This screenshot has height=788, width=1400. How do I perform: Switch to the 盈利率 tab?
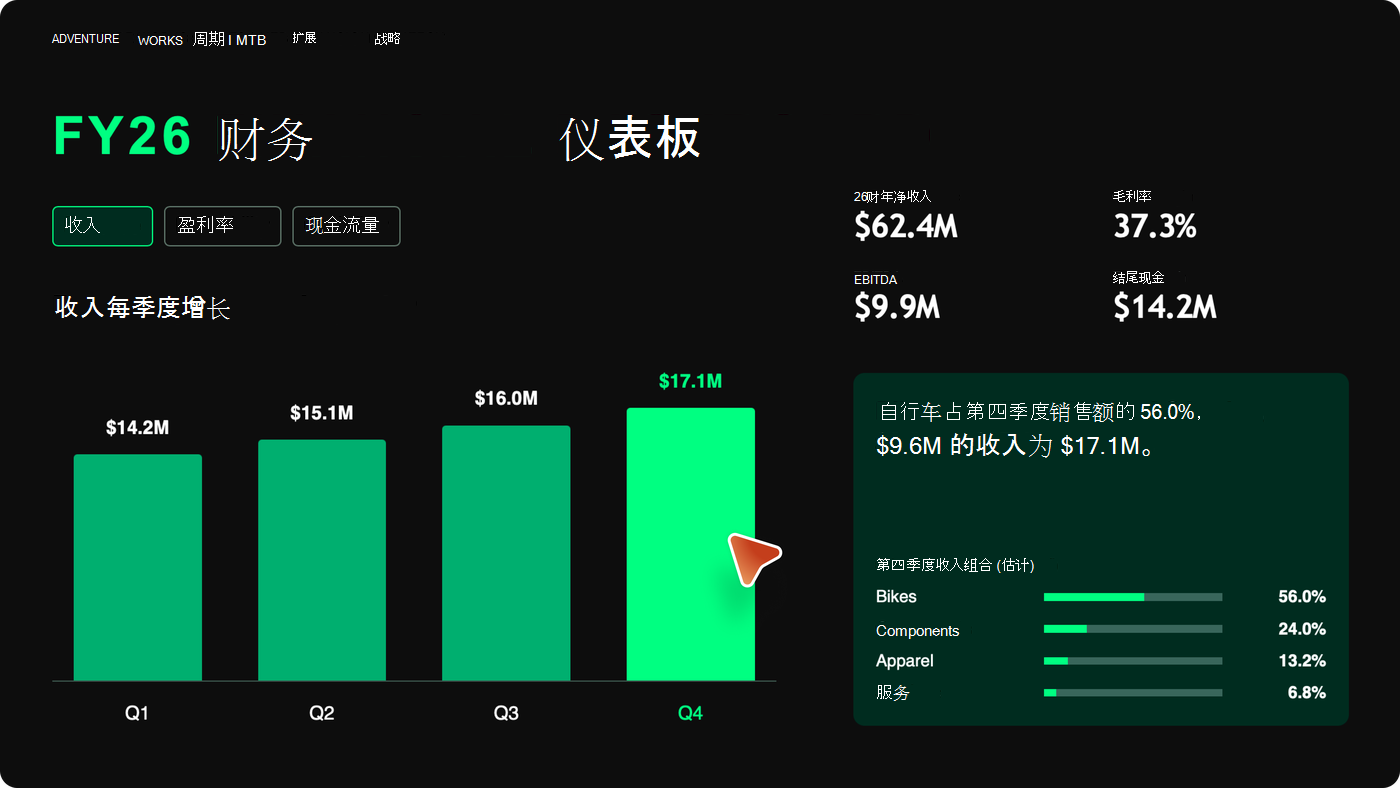(222, 226)
